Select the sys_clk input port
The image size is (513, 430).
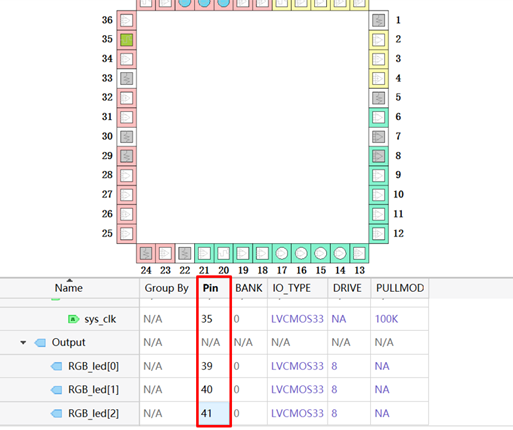point(100,319)
